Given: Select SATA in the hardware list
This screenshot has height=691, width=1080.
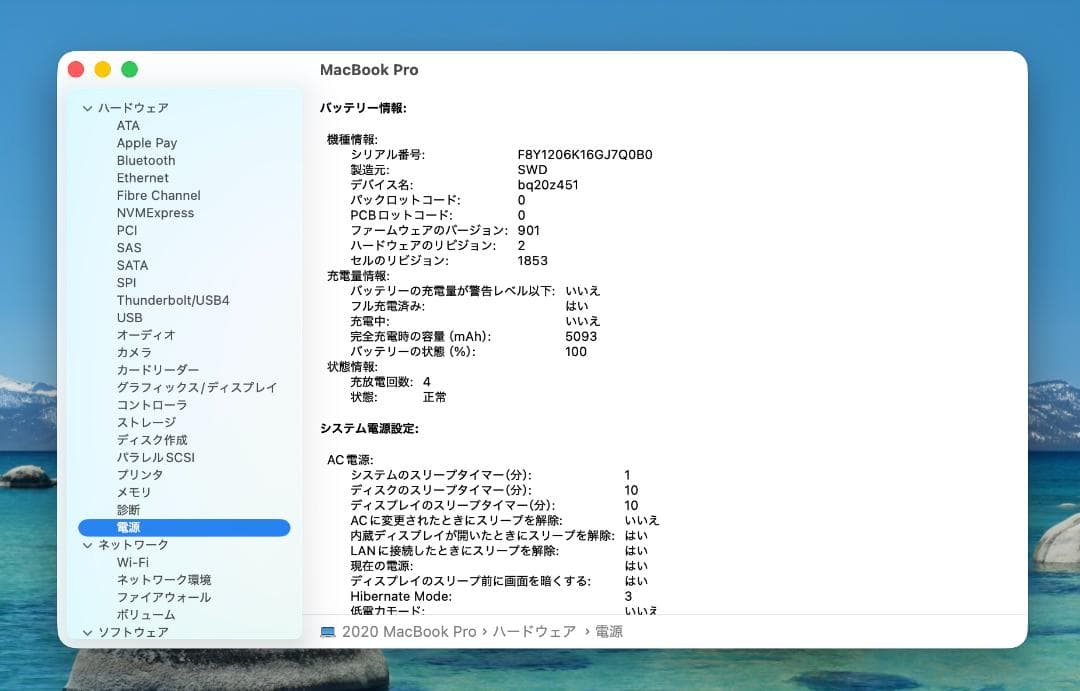Looking at the screenshot, I should 133,265.
